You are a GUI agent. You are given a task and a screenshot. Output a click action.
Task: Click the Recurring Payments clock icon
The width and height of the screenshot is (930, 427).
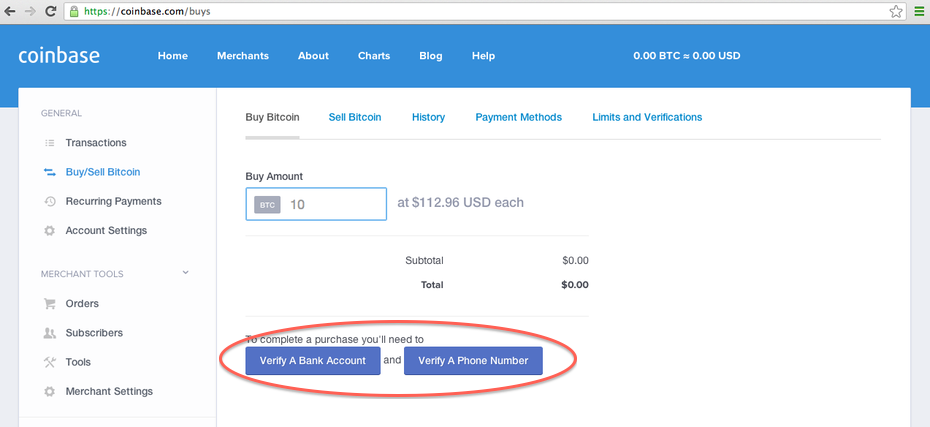click(50, 202)
